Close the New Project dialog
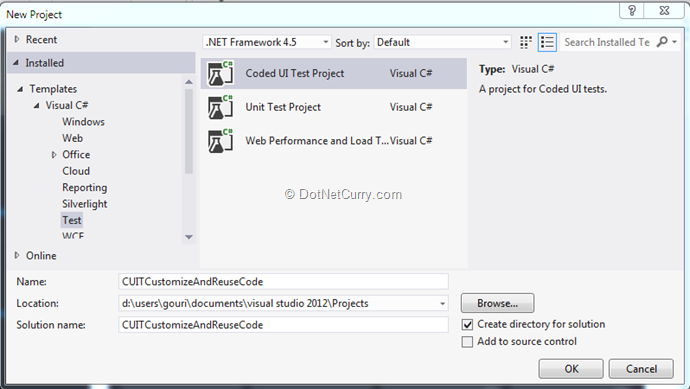Screen dimensions: 690x389 (664, 11)
